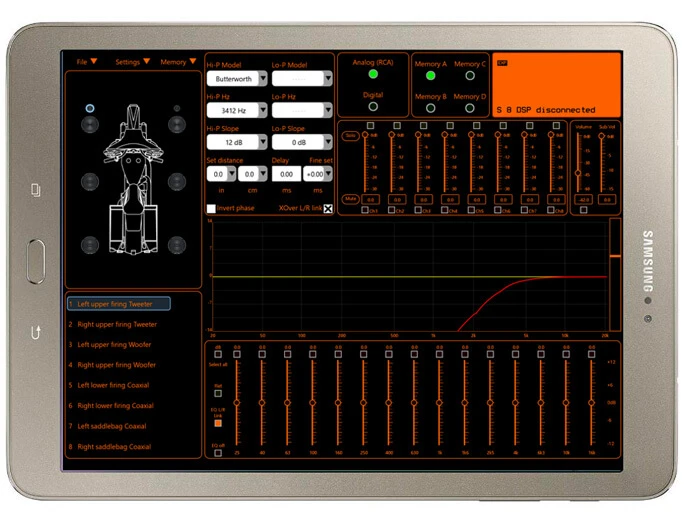Image resolution: width=686 pixels, height=518 pixels.
Task: Open the File menu
Action: (87, 62)
